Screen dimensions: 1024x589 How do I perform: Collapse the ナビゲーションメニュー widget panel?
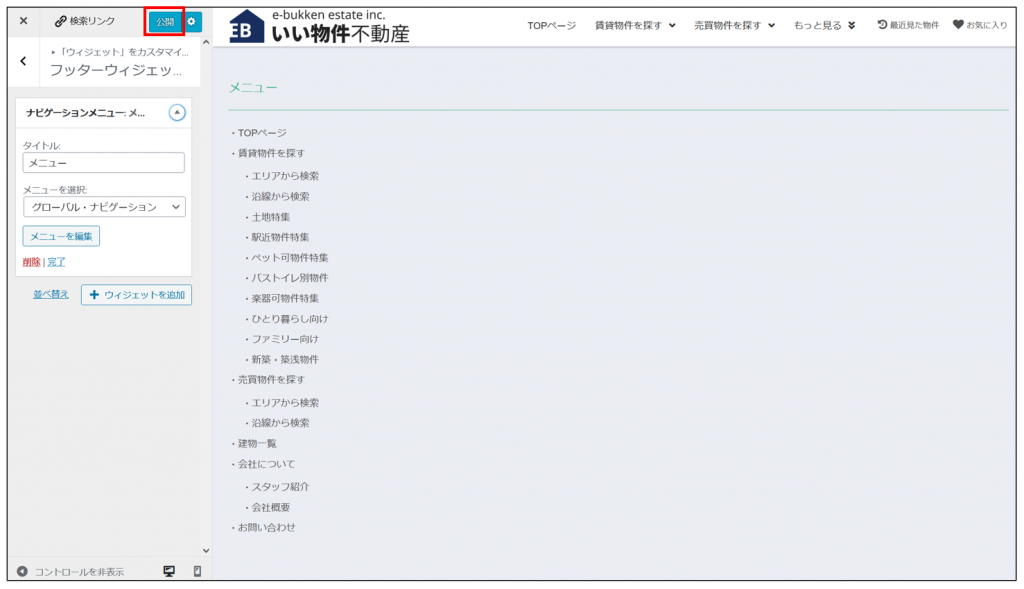[177, 113]
